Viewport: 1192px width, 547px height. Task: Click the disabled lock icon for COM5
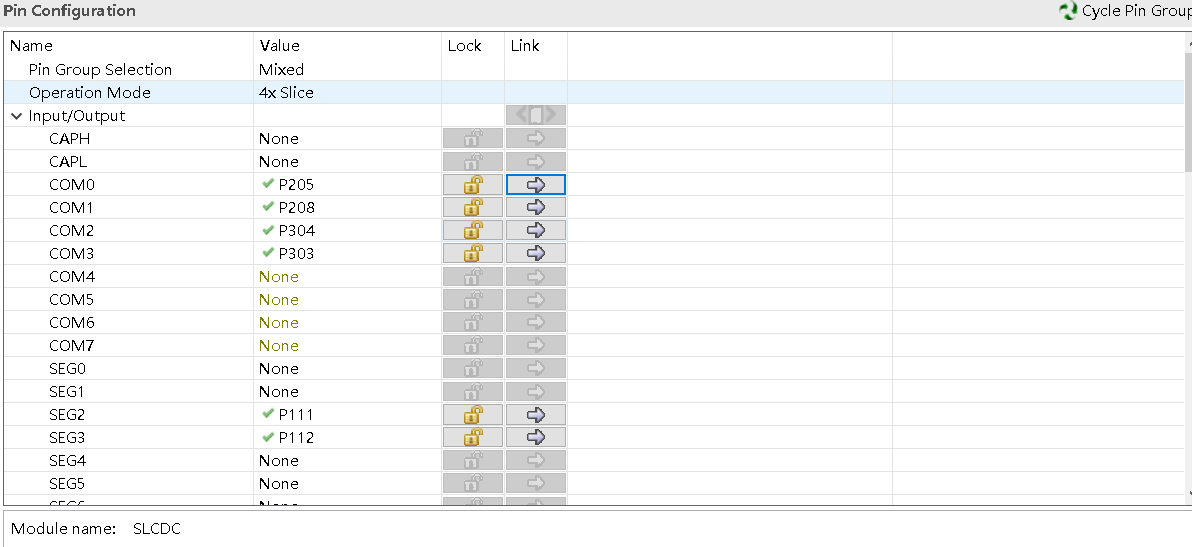point(473,299)
